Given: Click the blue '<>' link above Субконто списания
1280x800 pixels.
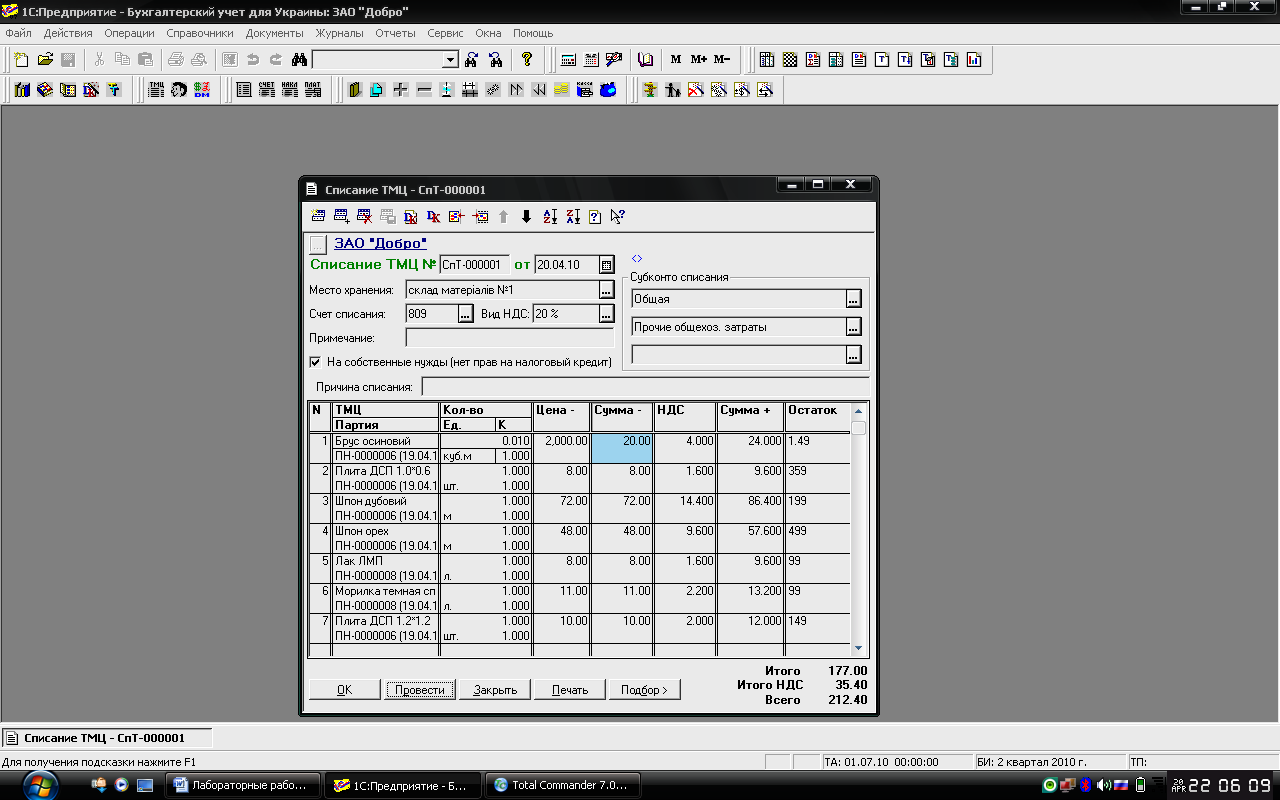Looking at the screenshot, I should pos(638,259).
